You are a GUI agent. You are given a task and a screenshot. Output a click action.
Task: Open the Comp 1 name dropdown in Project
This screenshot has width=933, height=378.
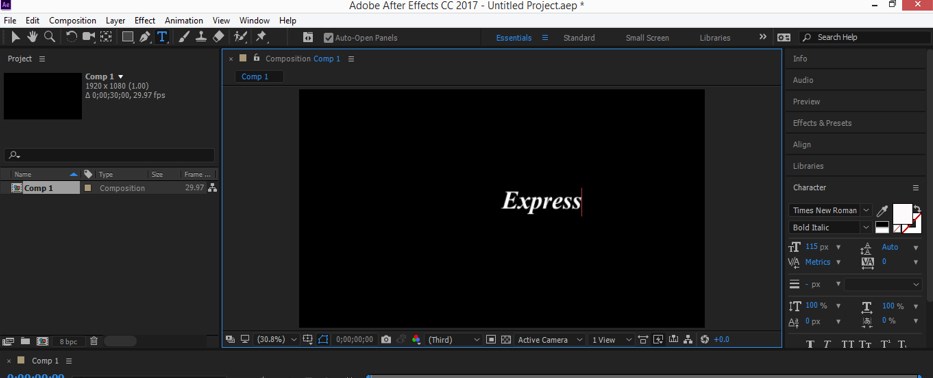(121, 77)
